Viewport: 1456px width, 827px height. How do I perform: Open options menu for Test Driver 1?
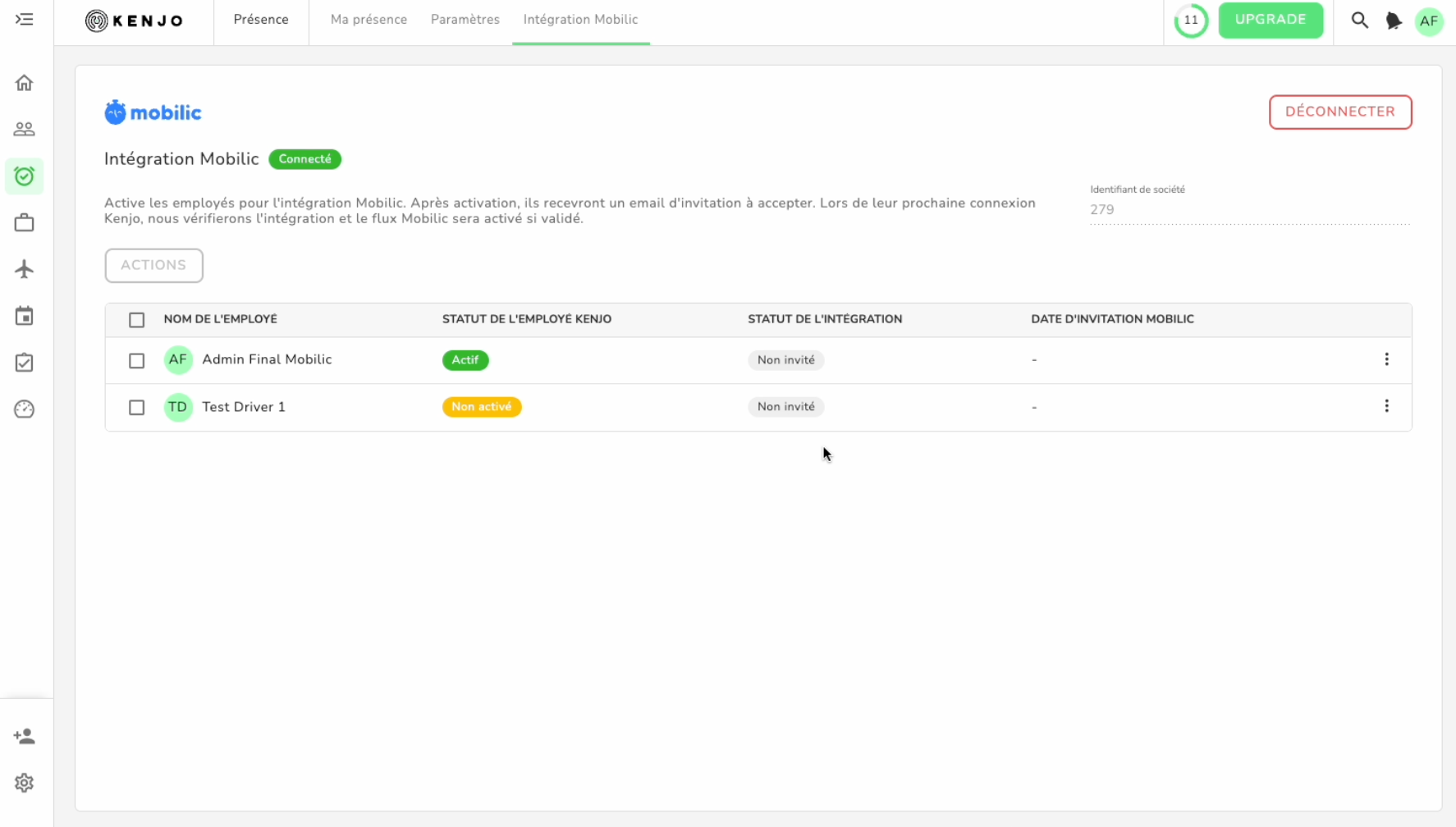[x=1386, y=406]
